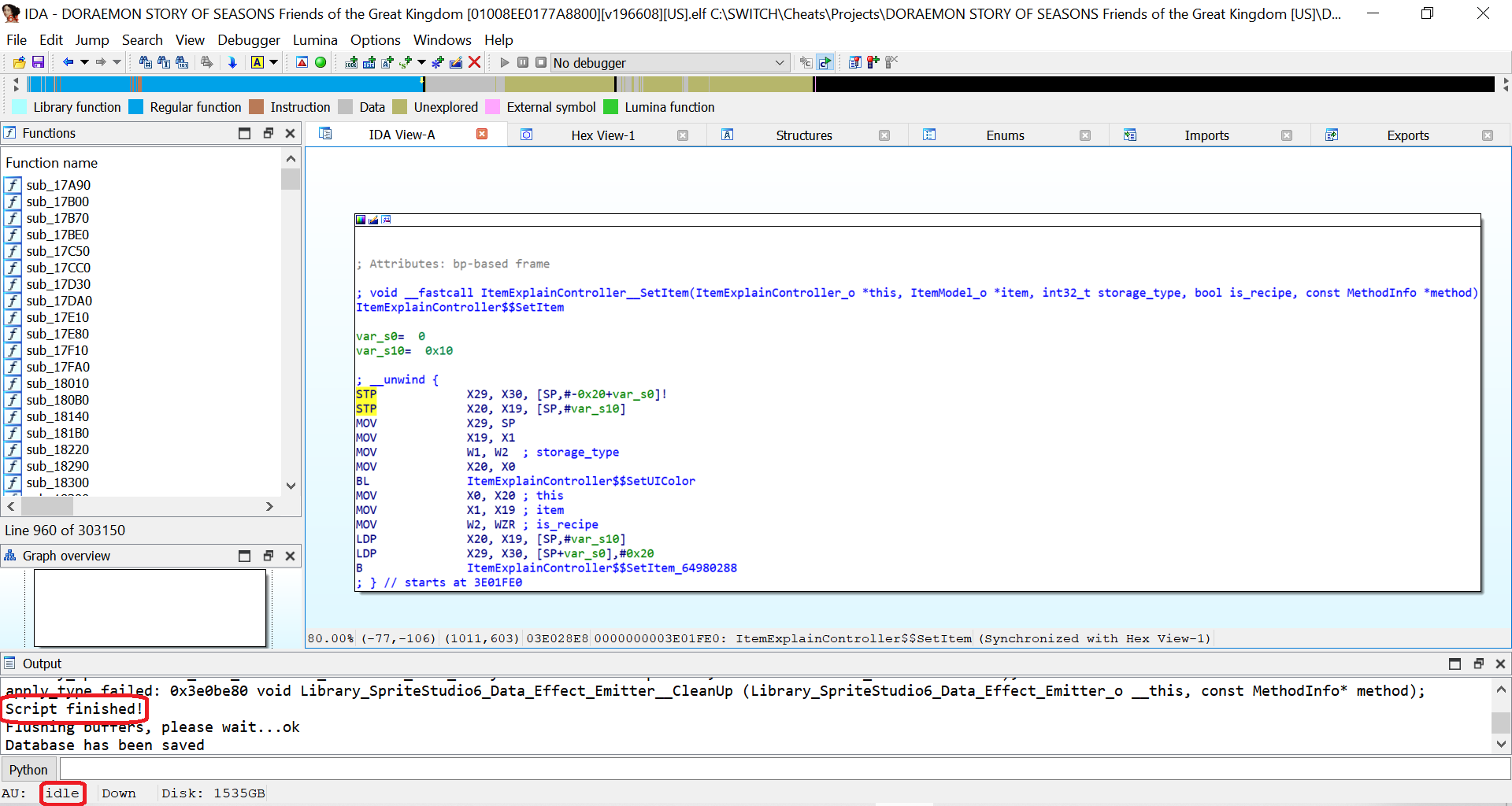
Task: Pause the process with pause button
Action: point(523,62)
